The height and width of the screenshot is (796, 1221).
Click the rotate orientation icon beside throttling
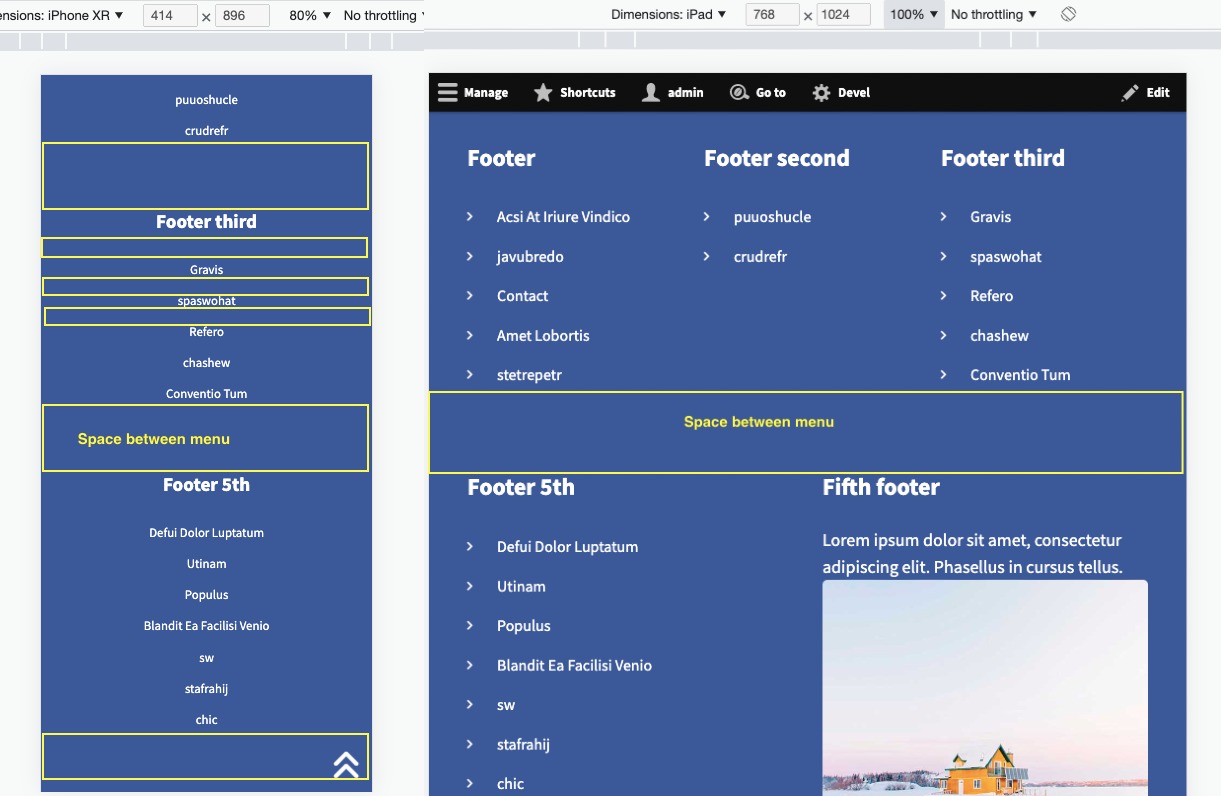[x=1066, y=13]
